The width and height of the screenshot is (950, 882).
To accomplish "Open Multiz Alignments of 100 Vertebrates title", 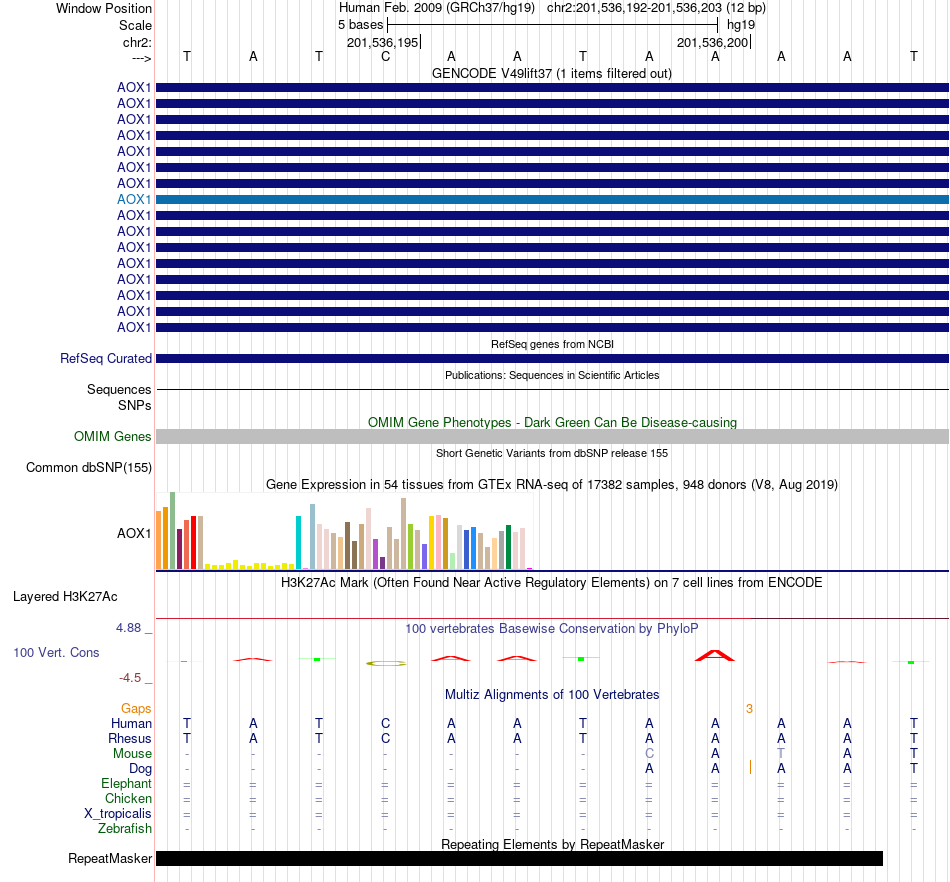I will (x=552, y=695).
